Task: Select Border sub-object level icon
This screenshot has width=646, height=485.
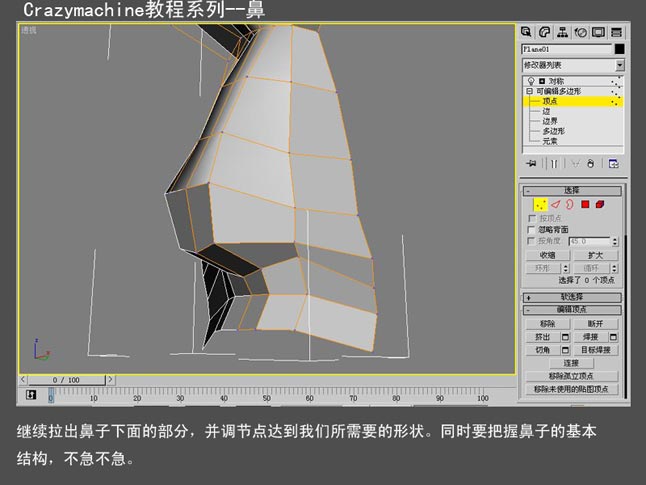Action: [570, 204]
